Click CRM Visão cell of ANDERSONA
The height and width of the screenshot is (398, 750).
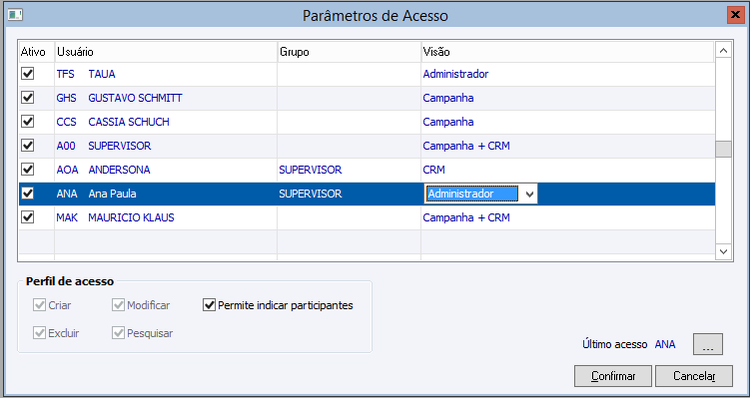[567, 170]
